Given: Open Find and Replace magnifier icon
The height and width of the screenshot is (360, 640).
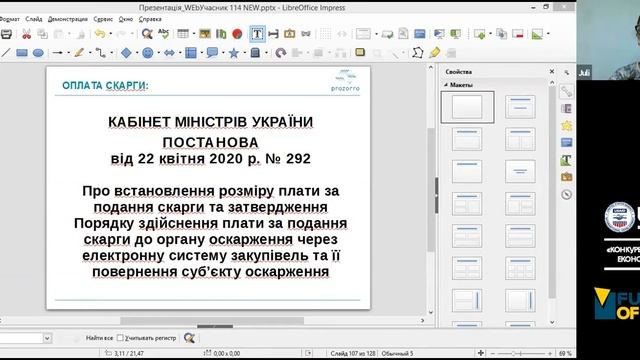Looking at the screenshot, I should coord(147,34).
